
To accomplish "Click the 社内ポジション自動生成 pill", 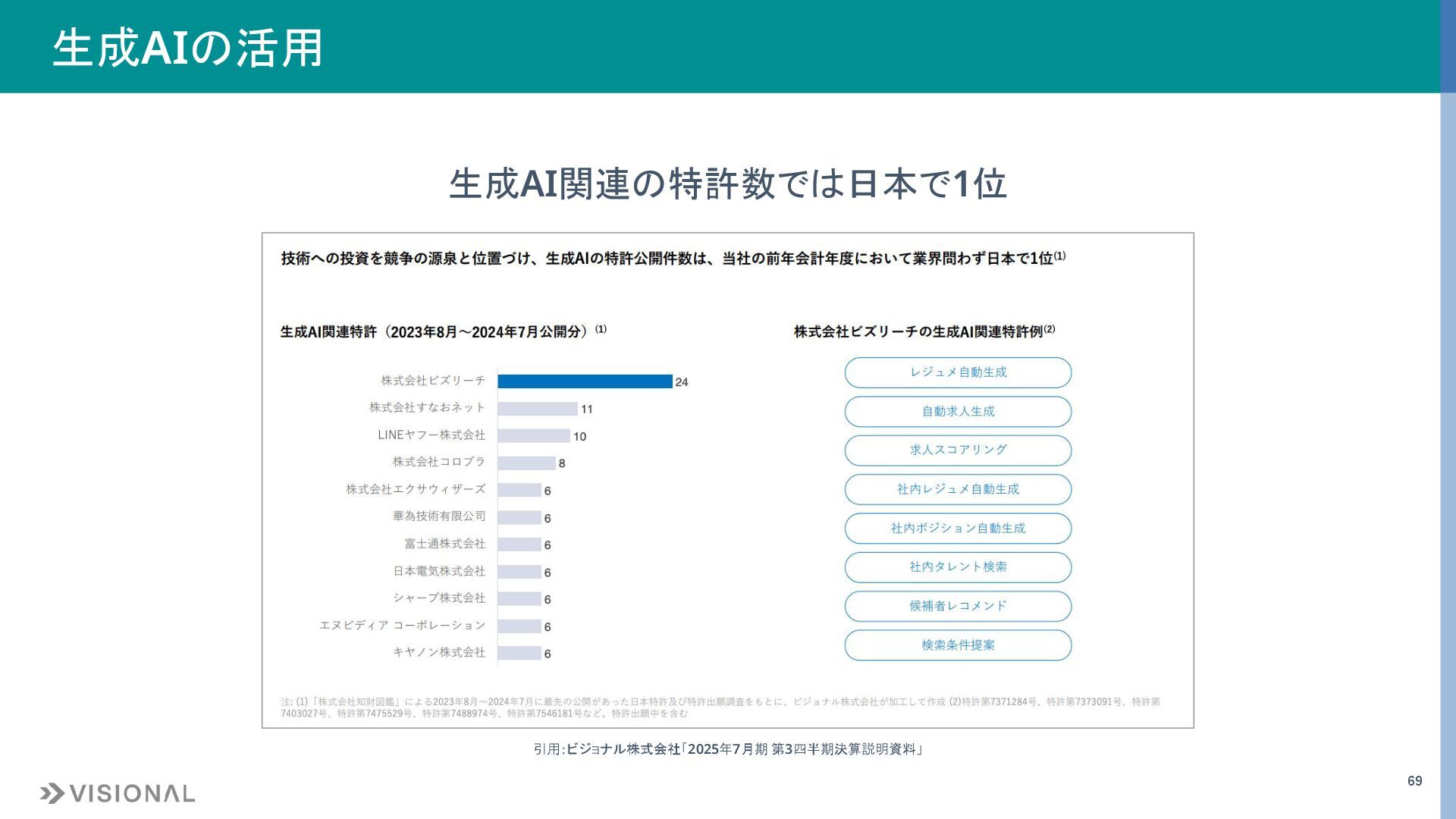I will pos(958,529).
